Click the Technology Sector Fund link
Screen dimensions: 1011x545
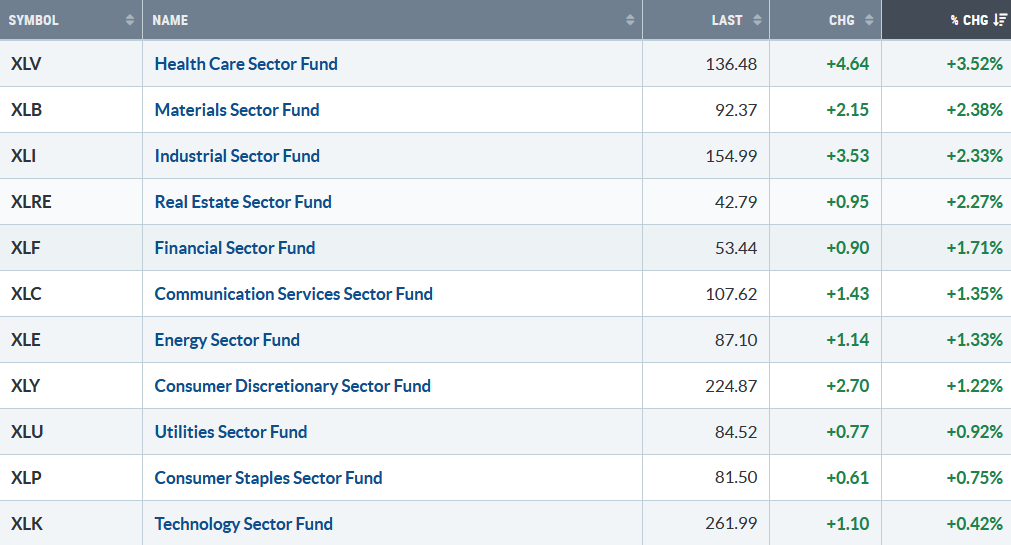244,524
